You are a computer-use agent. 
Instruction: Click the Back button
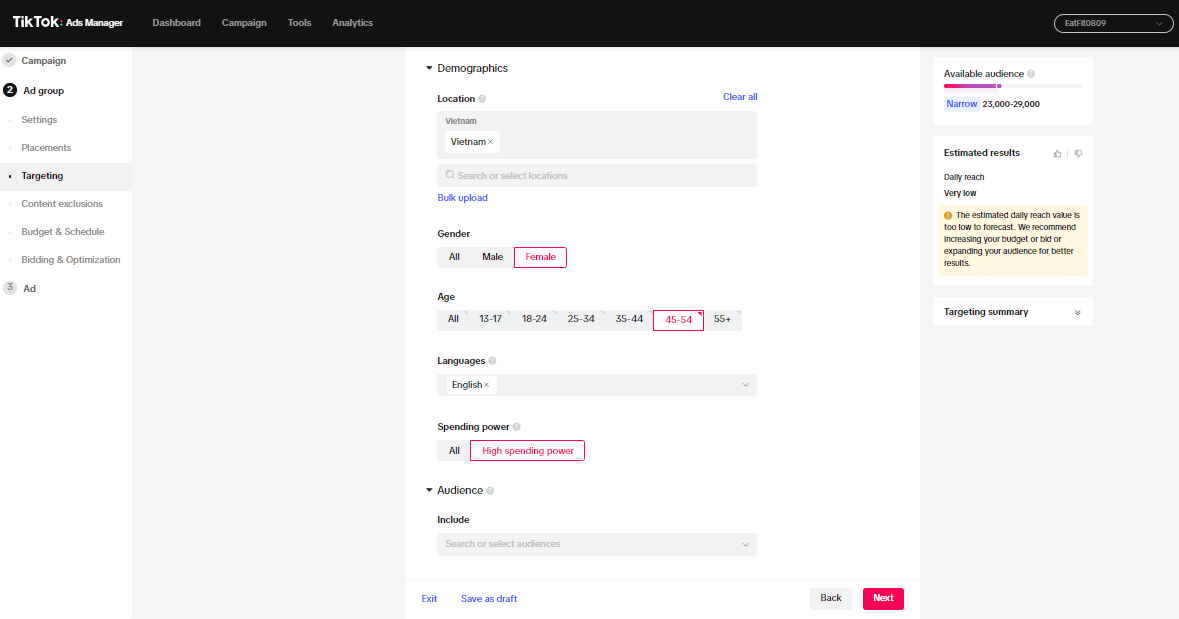coord(831,599)
